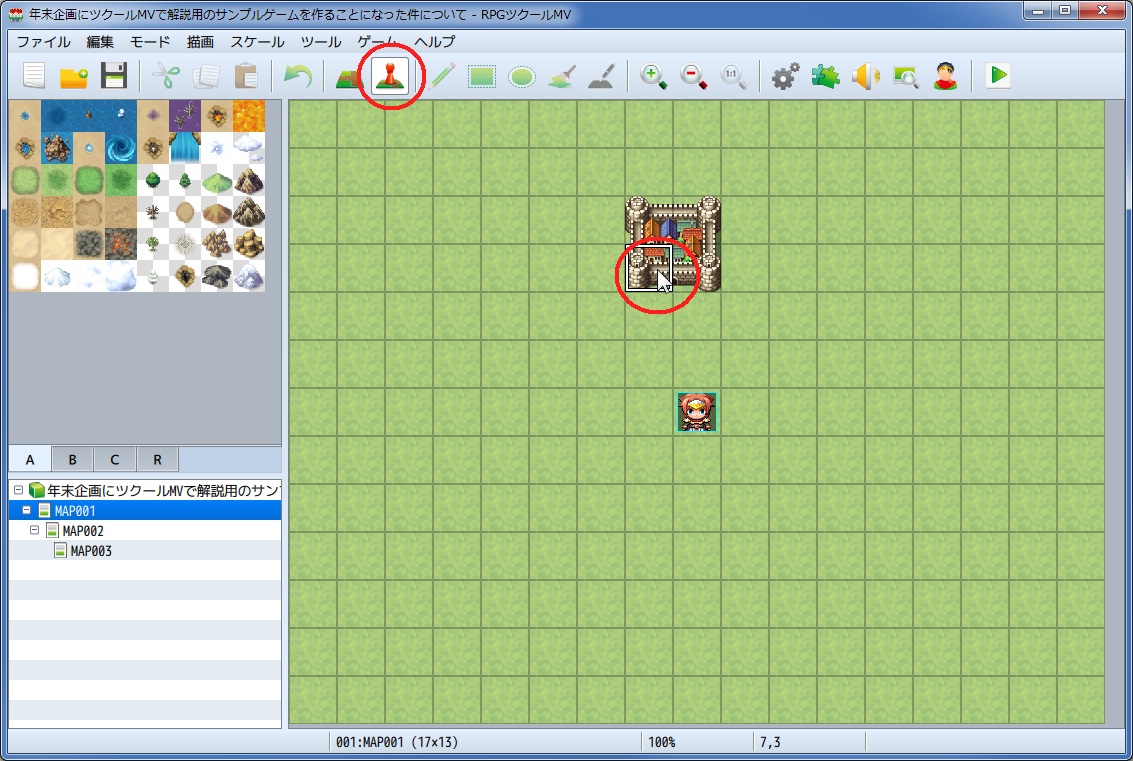Image resolution: width=1133 pixels, height=761 pixels.
Task: Create a new project with the blank-page icon
Action: point(34,75)
